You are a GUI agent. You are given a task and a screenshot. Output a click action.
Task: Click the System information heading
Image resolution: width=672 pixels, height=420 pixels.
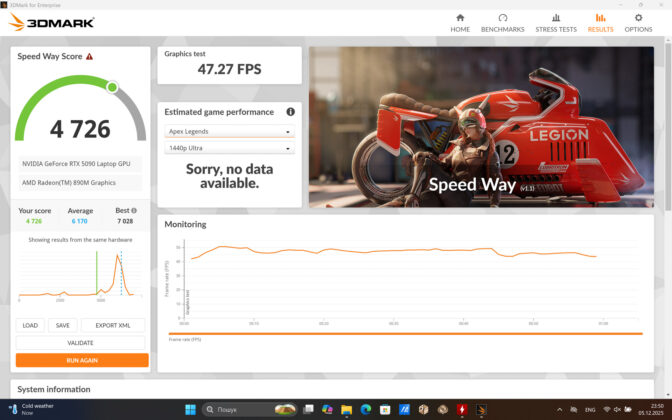pyautogui.click(x=54, y=389)
